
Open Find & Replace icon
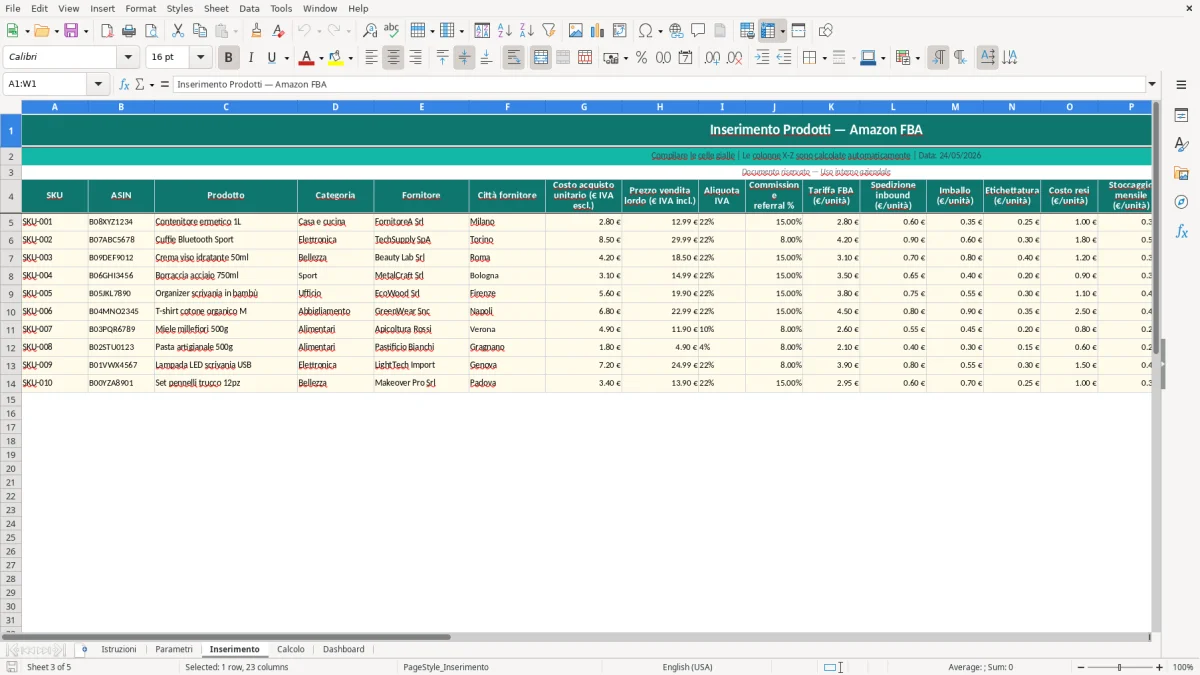click(370, 31)
